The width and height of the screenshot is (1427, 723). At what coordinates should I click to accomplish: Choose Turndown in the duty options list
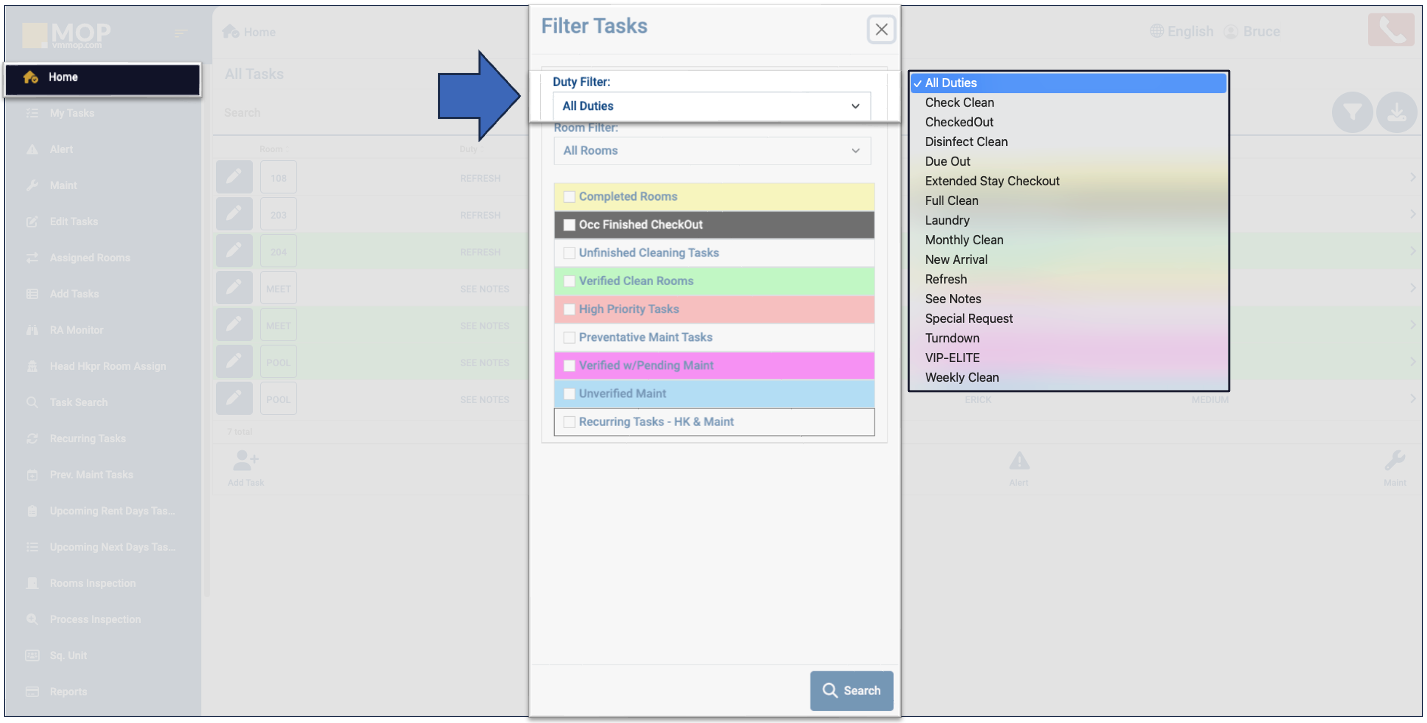[x=952, y=338]
